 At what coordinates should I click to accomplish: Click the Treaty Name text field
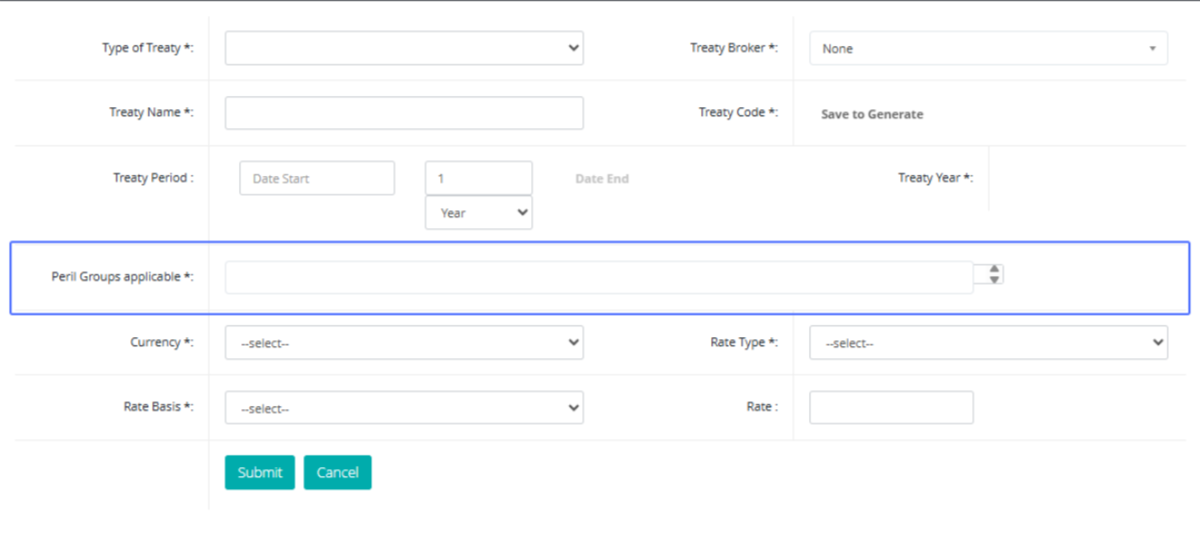[x=403, y=113]
